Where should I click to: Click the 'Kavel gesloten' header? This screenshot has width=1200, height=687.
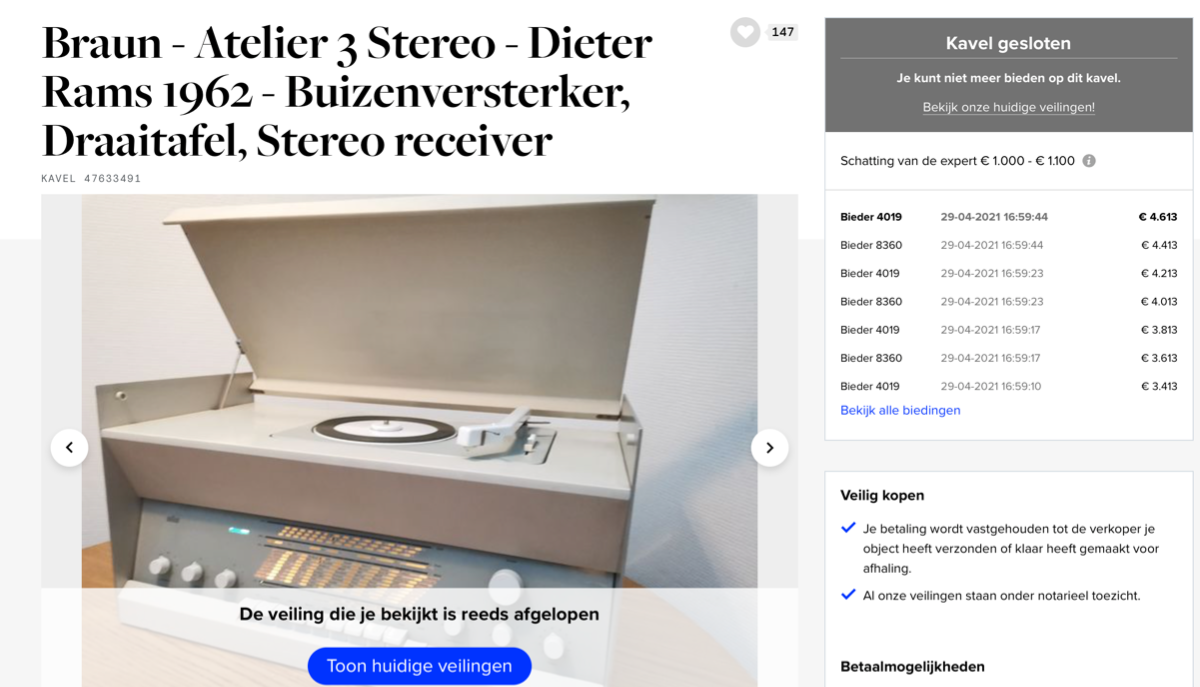point(1008,44)
